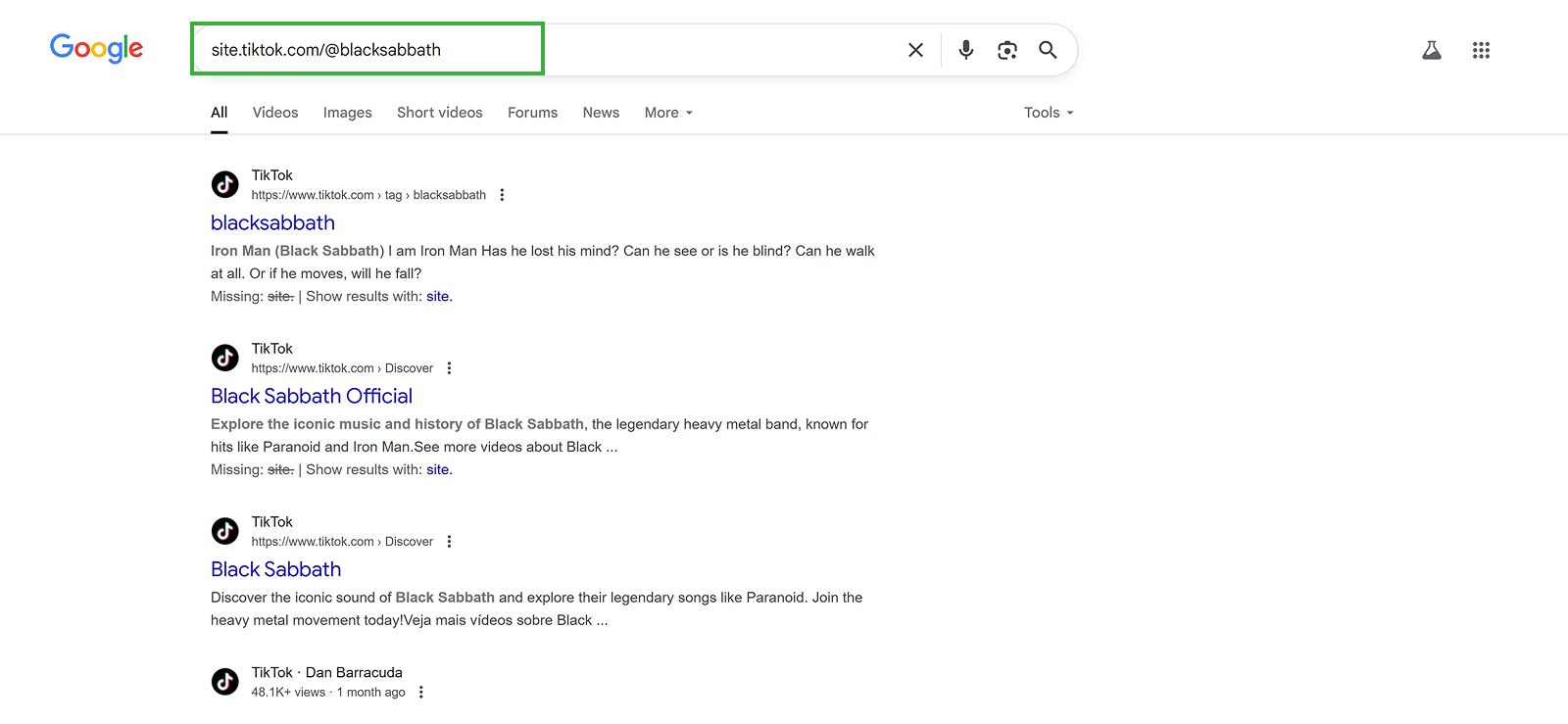Switch to the News tab

coord(601,113)
